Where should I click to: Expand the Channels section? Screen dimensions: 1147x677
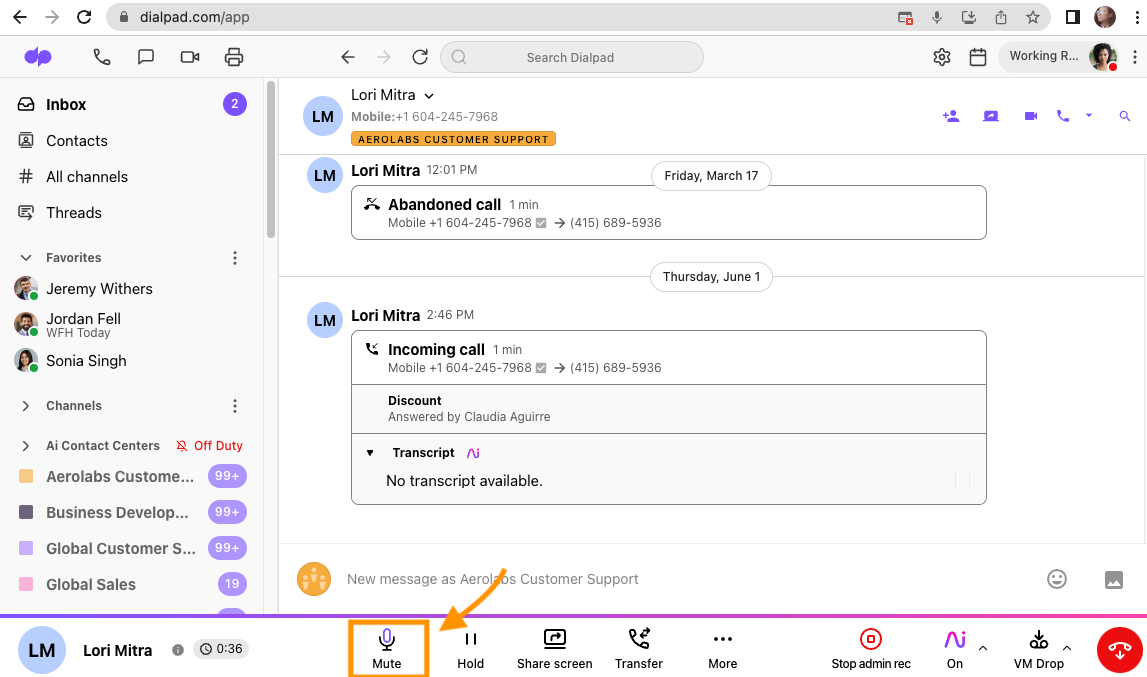click(x=26, y=406)
